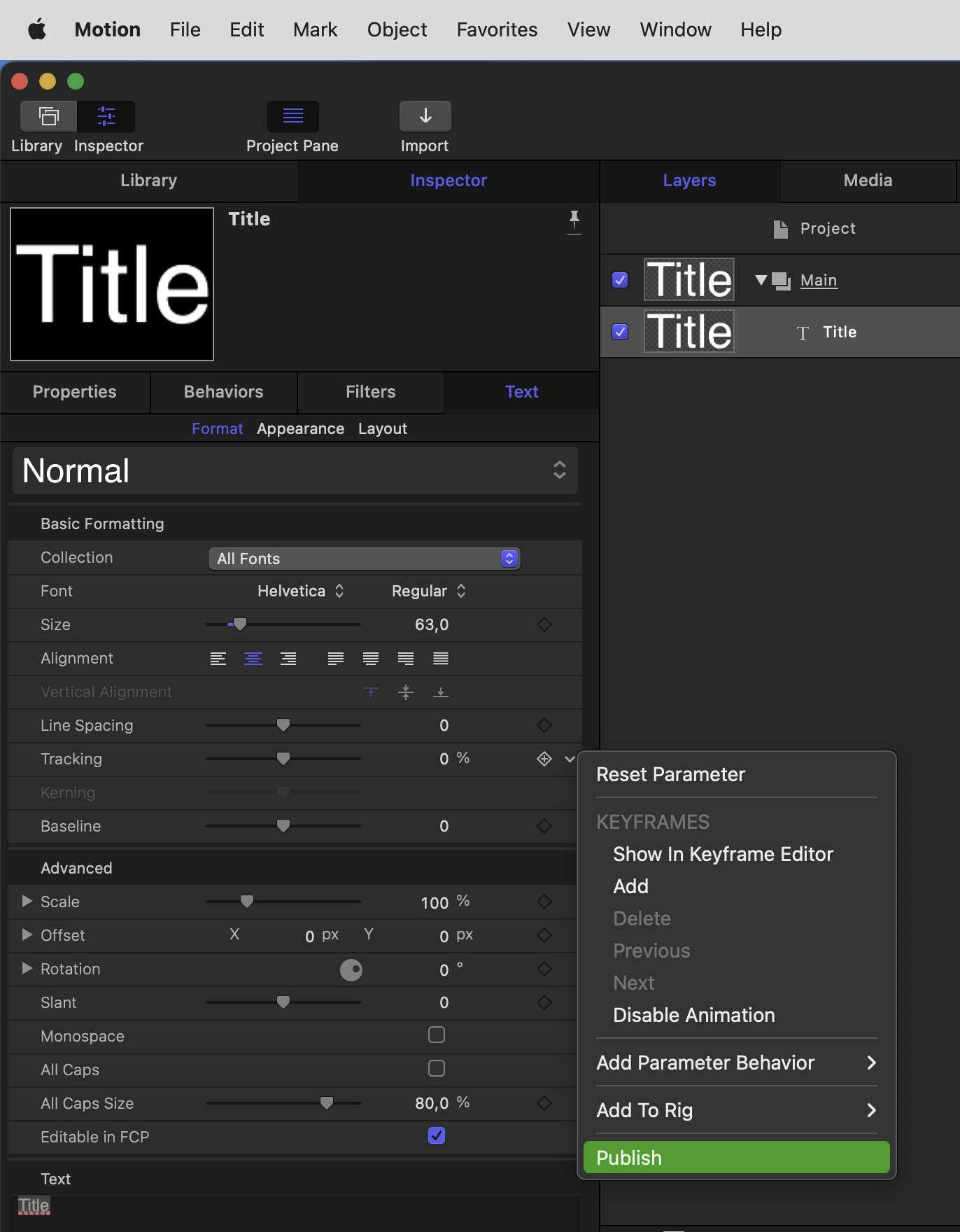Choose Add keyframe menu item

pyautogui.click(x=630, y=886)
